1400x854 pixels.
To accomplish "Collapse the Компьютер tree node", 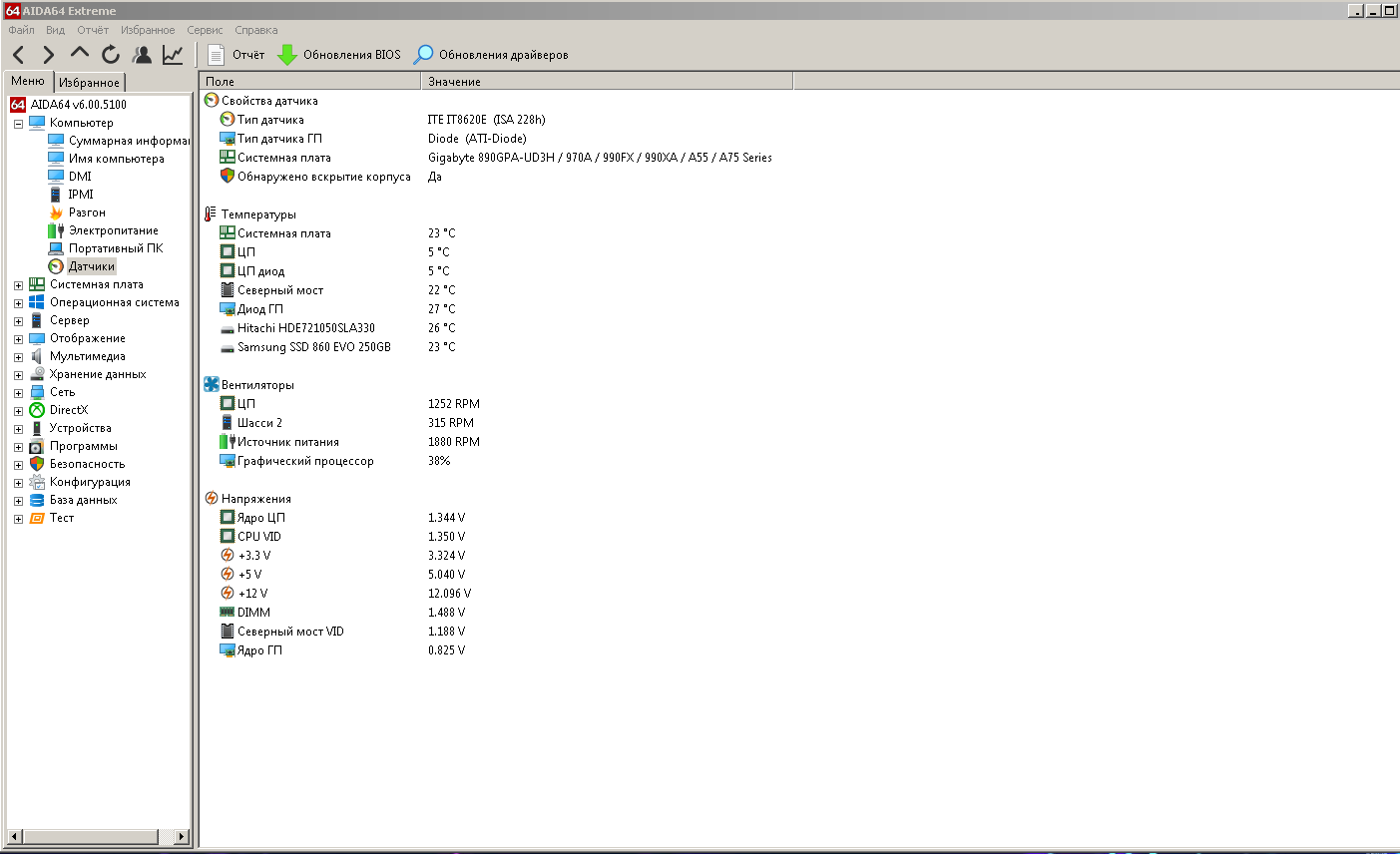I will tap(18, 124).
